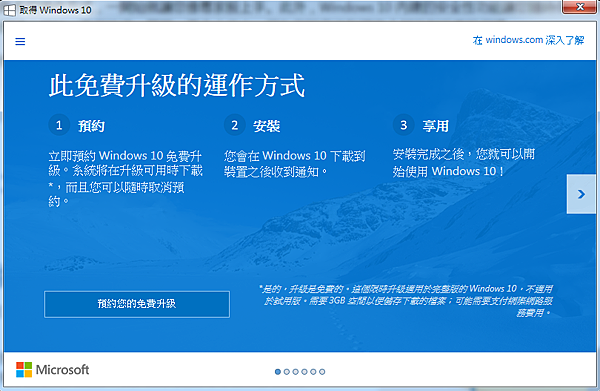Open the hamburger menu

[20, 41]
